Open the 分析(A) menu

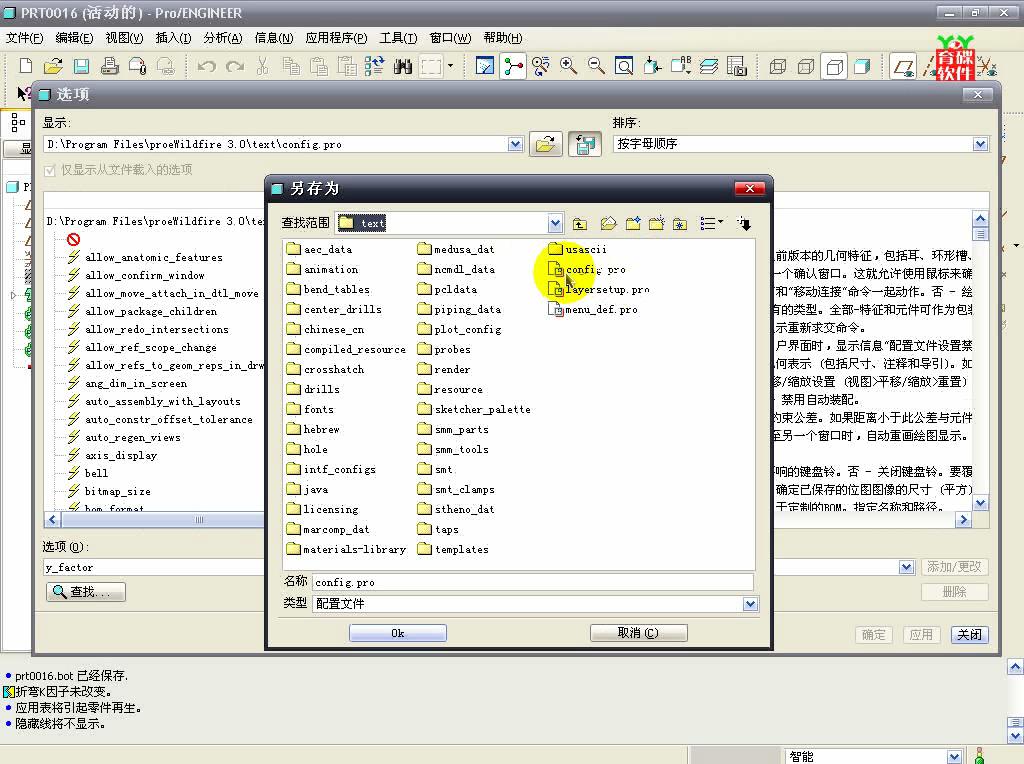223,38
